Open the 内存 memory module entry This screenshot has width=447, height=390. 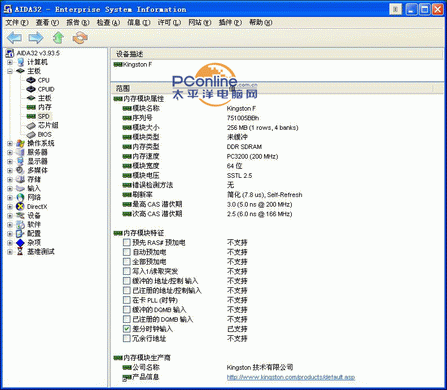point(45,107)
